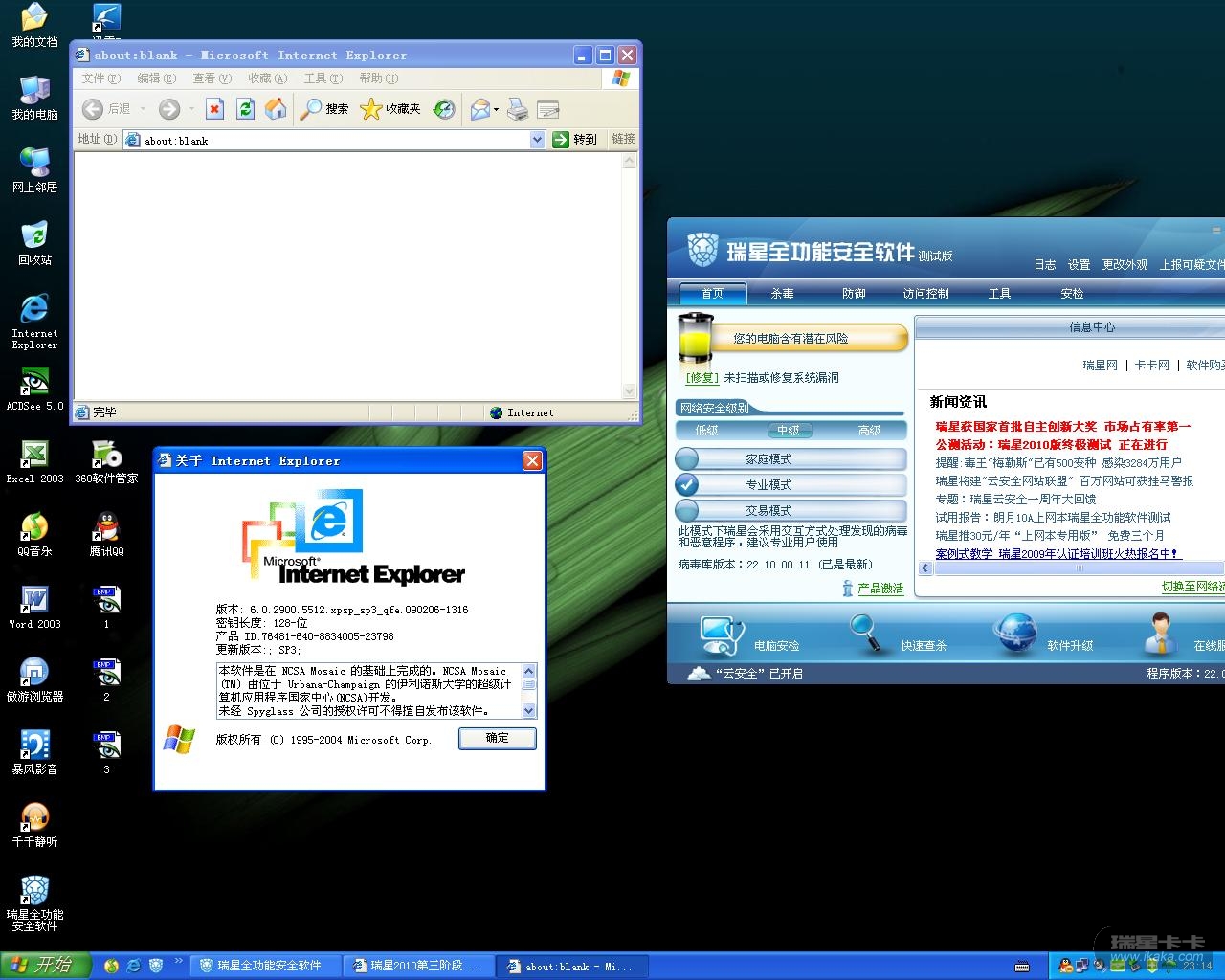Open the 文件 menu in IE

100,78
